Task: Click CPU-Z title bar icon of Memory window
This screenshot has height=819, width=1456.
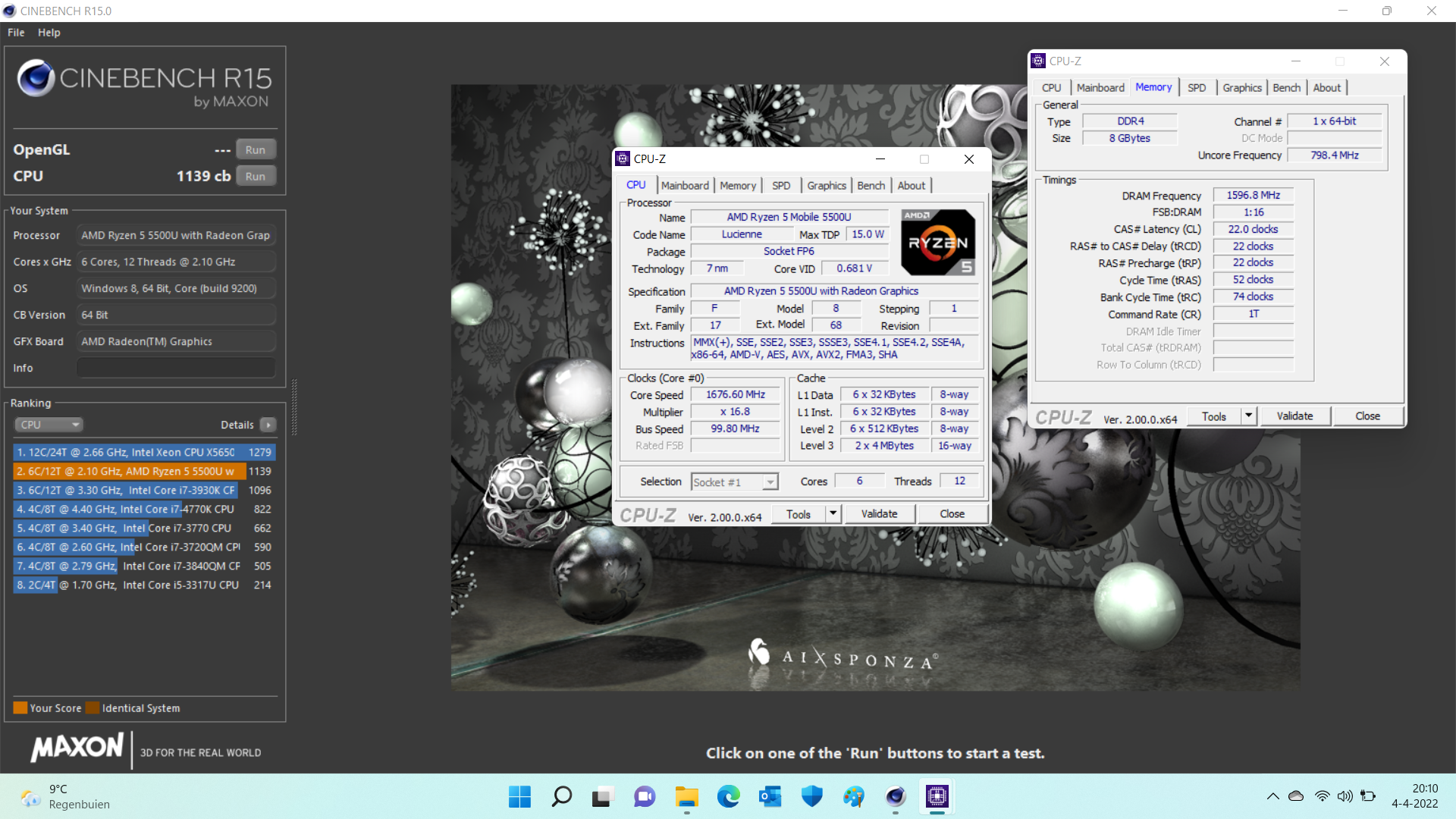Action: [1039, 61]
